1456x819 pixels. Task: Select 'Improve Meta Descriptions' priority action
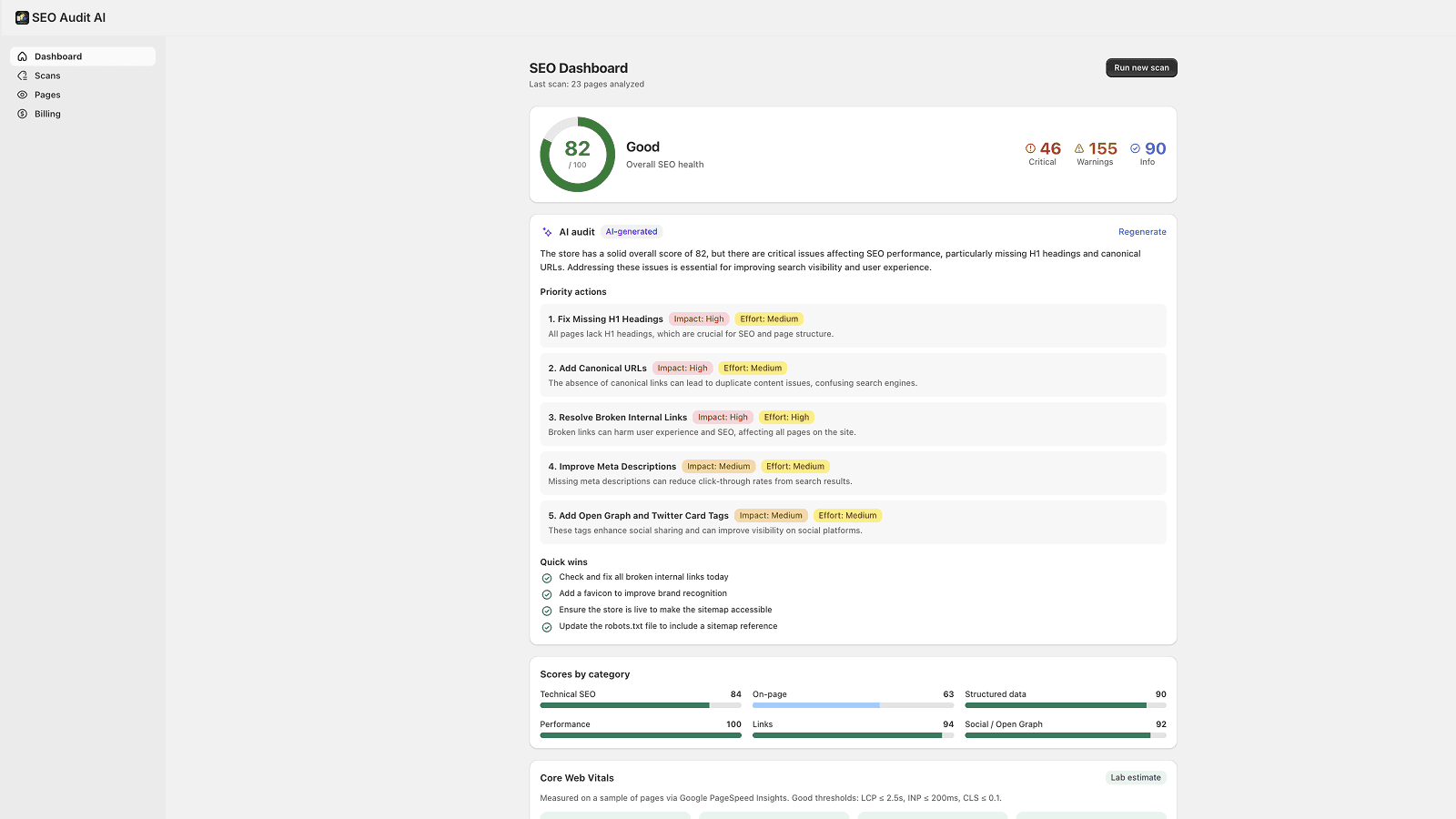pyautogui.click(x=853, y=473)
